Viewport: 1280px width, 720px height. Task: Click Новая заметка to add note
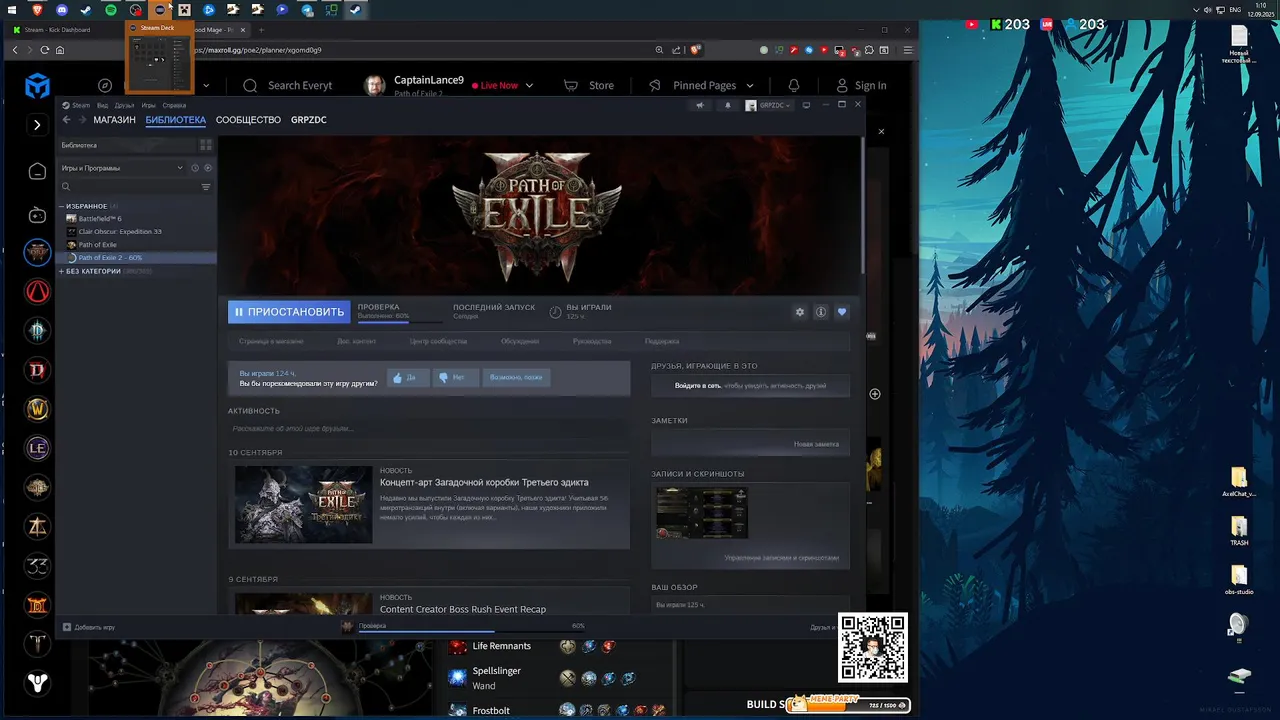pos(816,444)
